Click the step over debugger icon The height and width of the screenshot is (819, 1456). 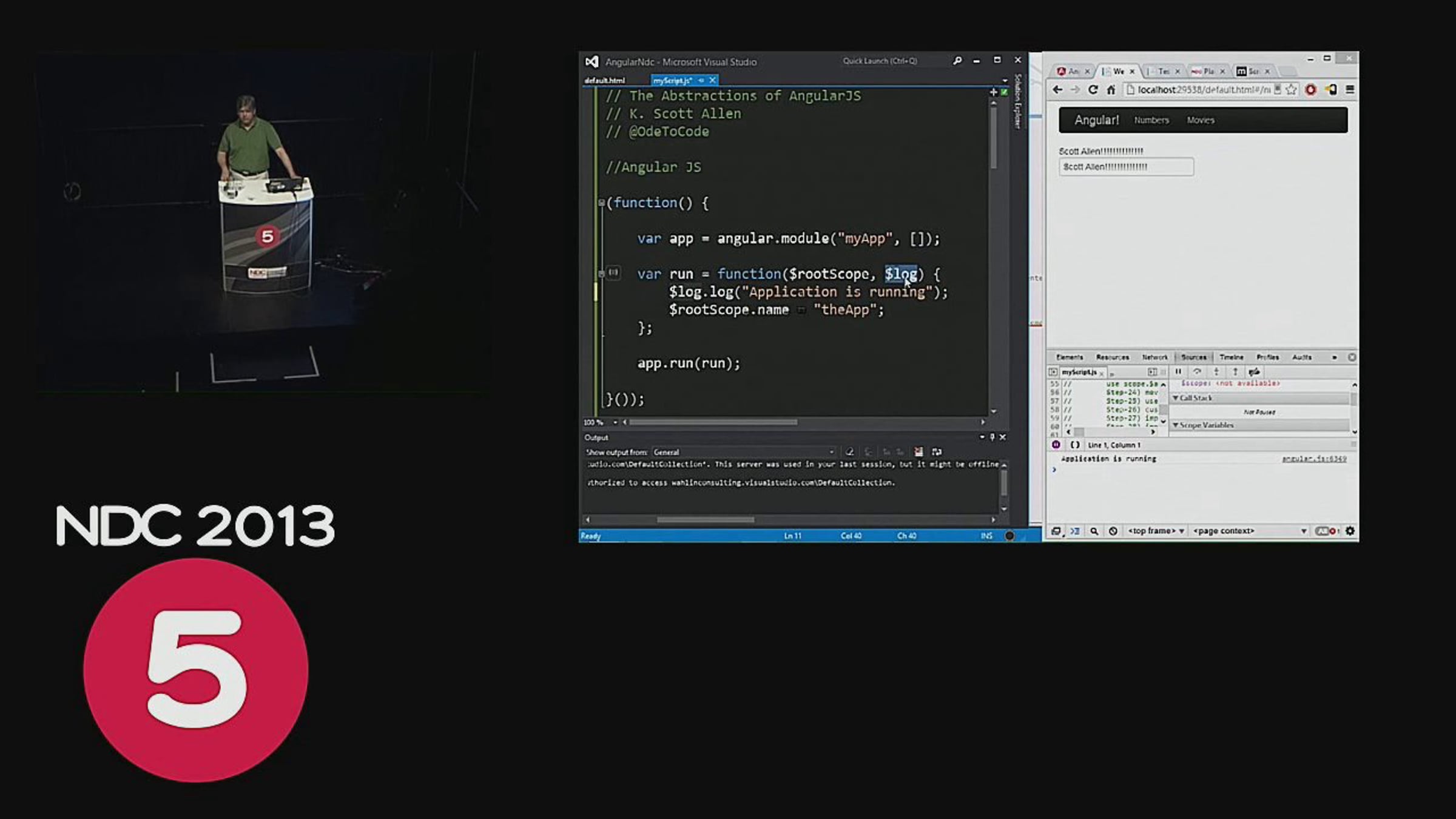[1197, 371]
